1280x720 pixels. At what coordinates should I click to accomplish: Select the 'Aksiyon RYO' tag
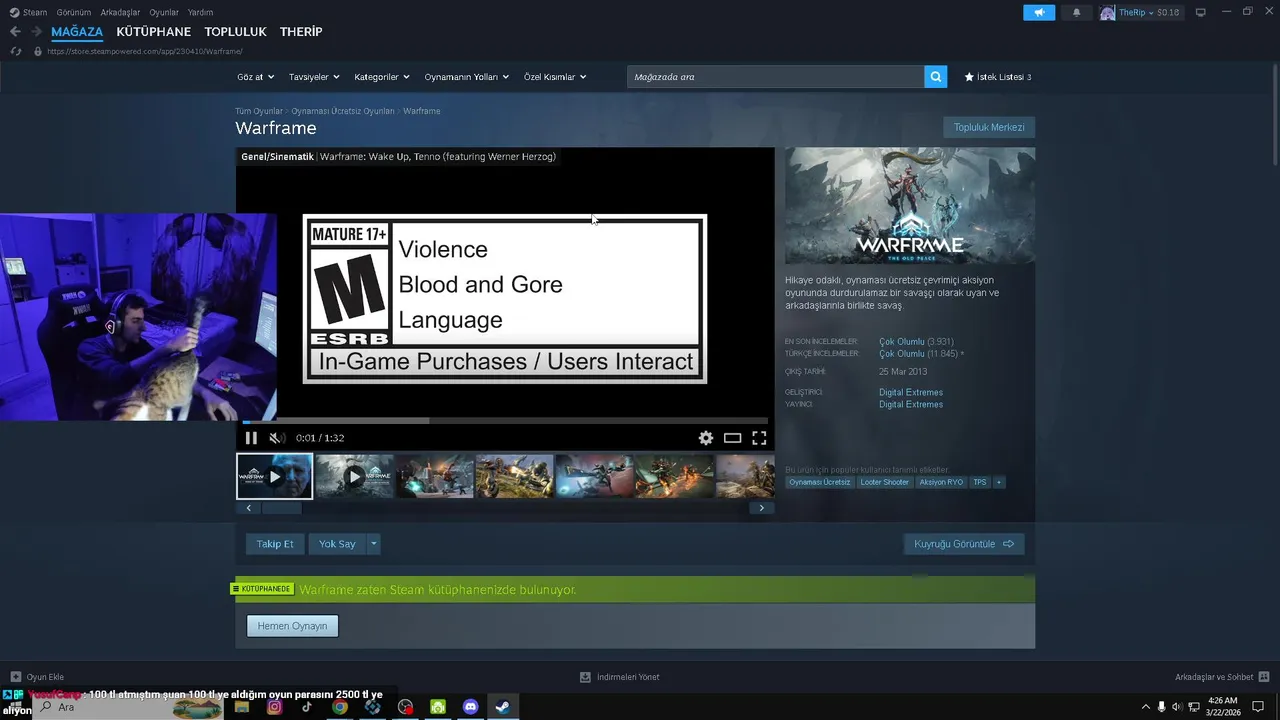point(941,482)
